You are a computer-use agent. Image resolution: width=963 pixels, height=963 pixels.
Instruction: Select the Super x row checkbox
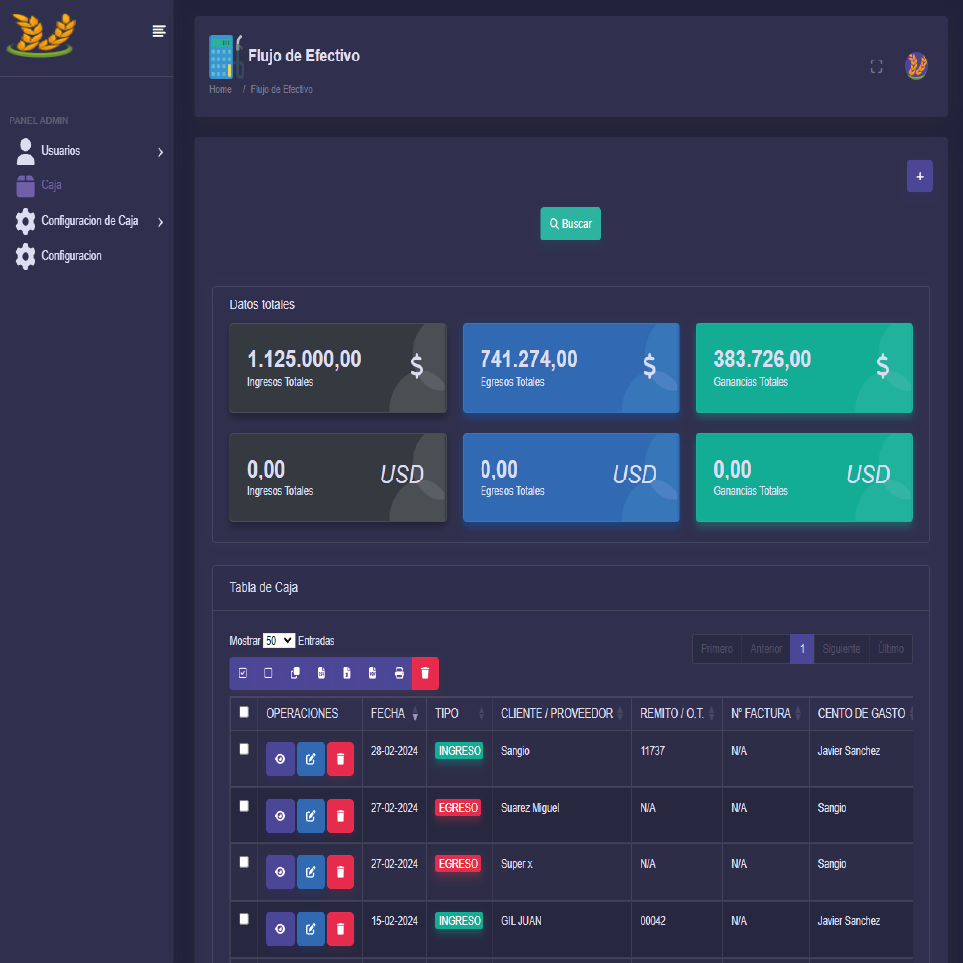(244, 861)
